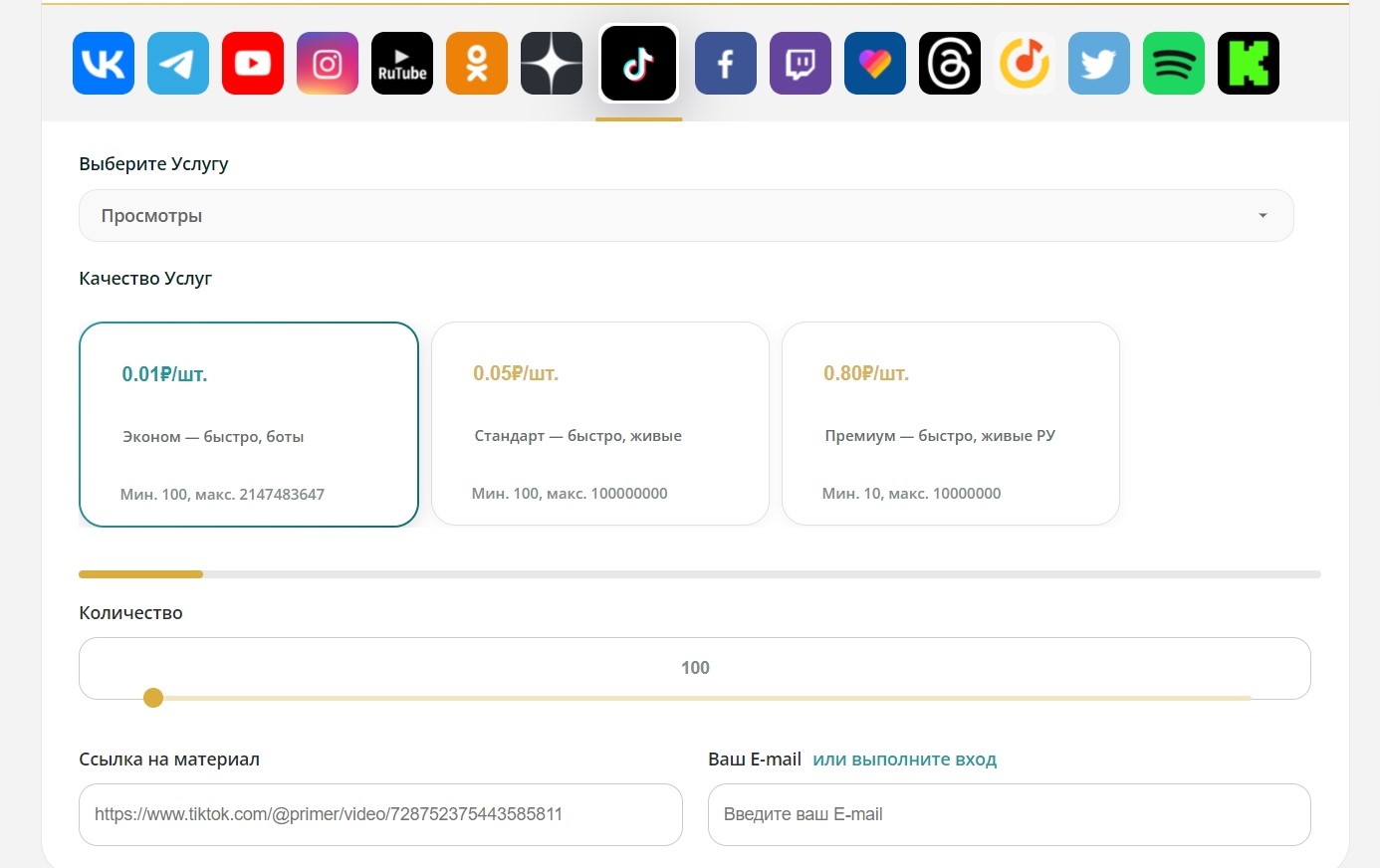Focus the TikTok material link field
This screenshot has width=1380, height=868.
click(x=380, y=814)
